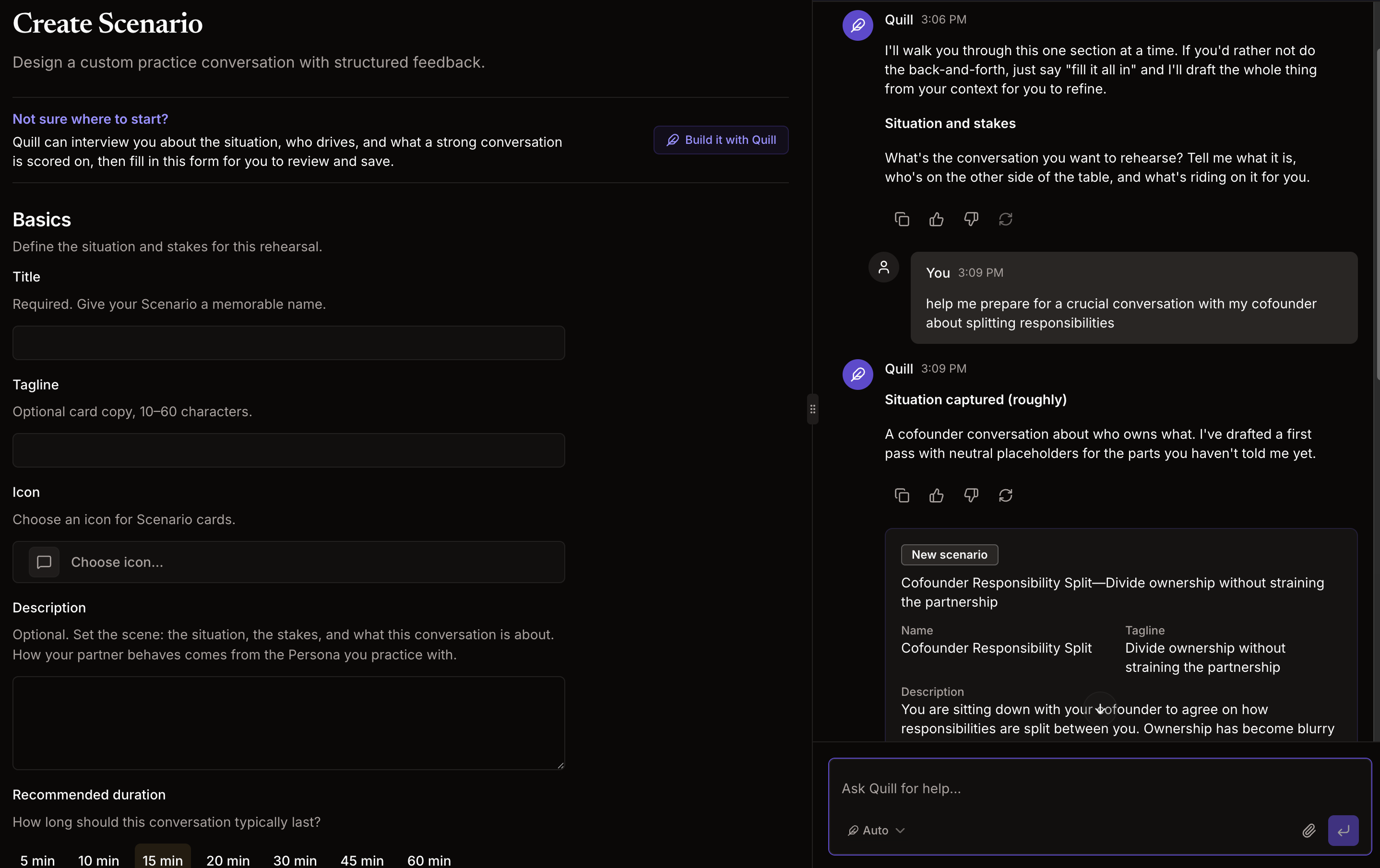Click the paperclip attach icon in chat
Viewport: 1380px width, 868px height.
pos(1309,830)
